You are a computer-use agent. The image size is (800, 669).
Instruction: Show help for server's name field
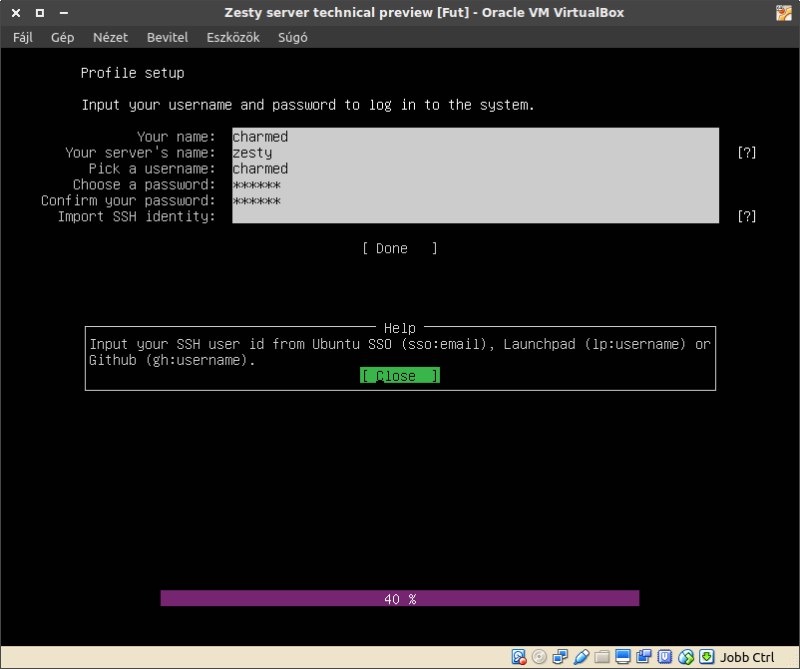[746, 153]
